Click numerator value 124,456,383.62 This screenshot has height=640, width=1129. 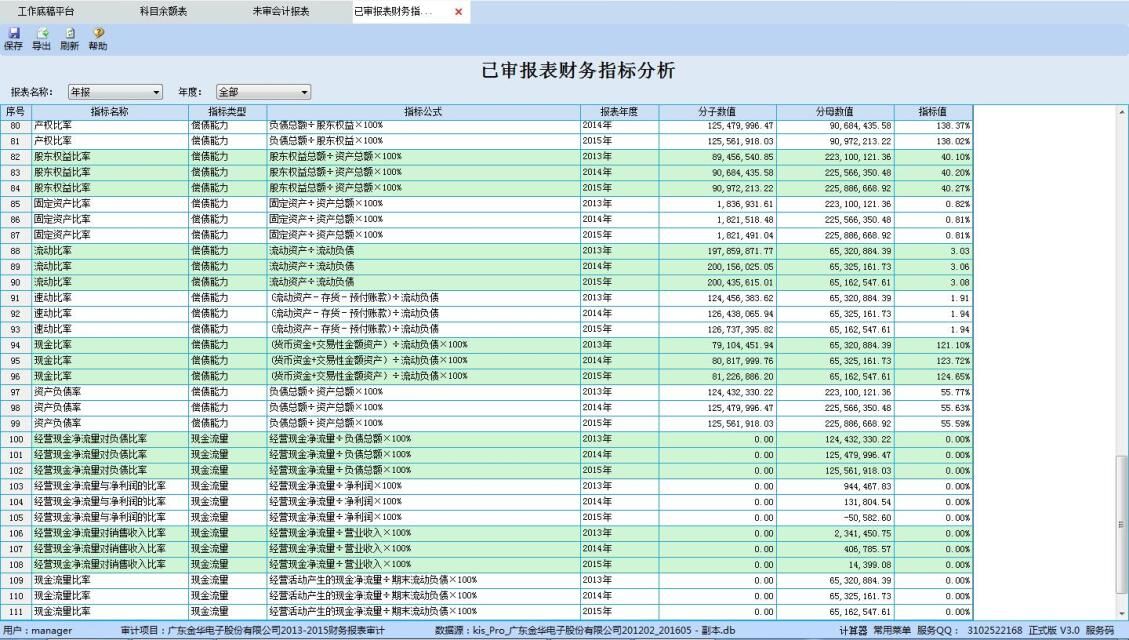[740, 298]
